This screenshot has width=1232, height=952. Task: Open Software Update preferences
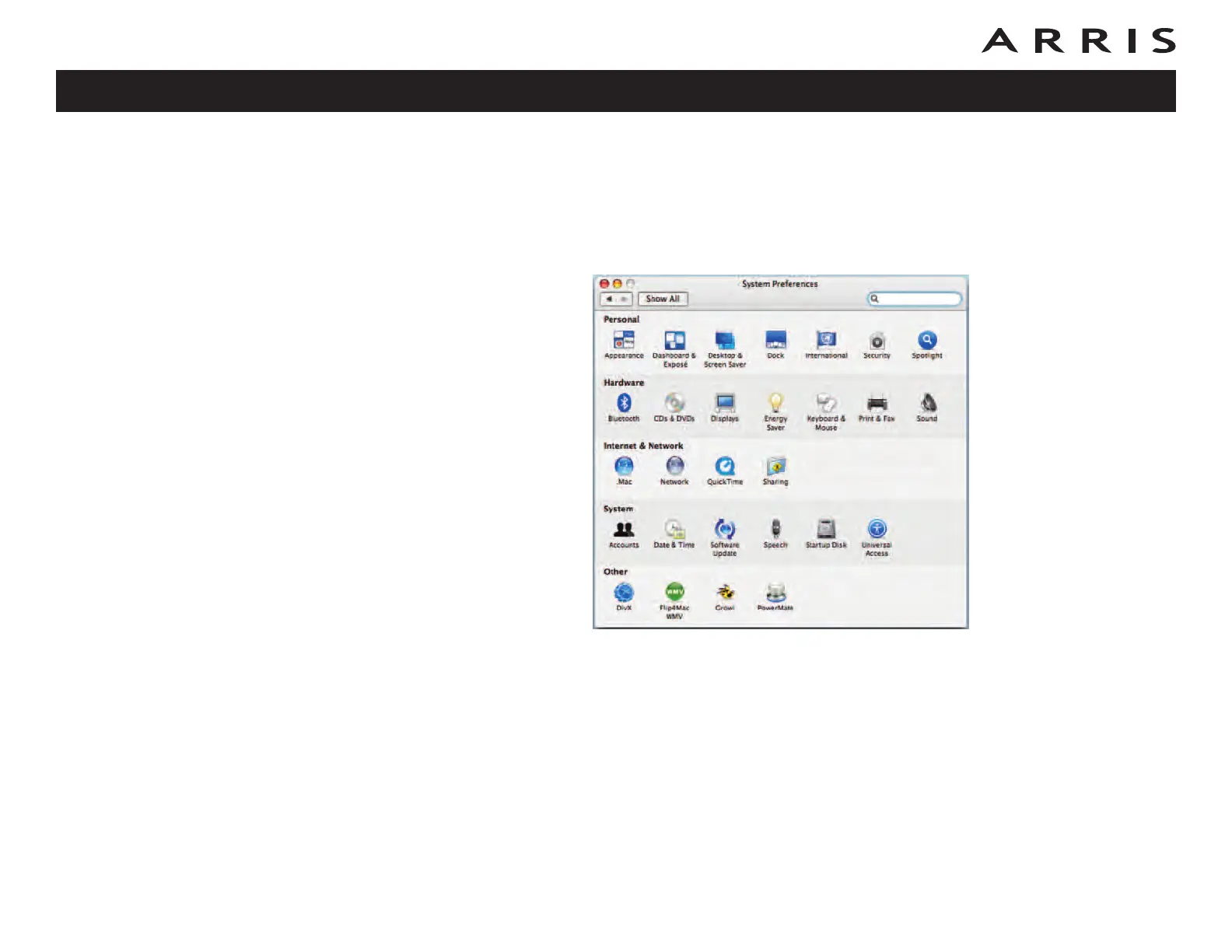click(x=725, y=537)
